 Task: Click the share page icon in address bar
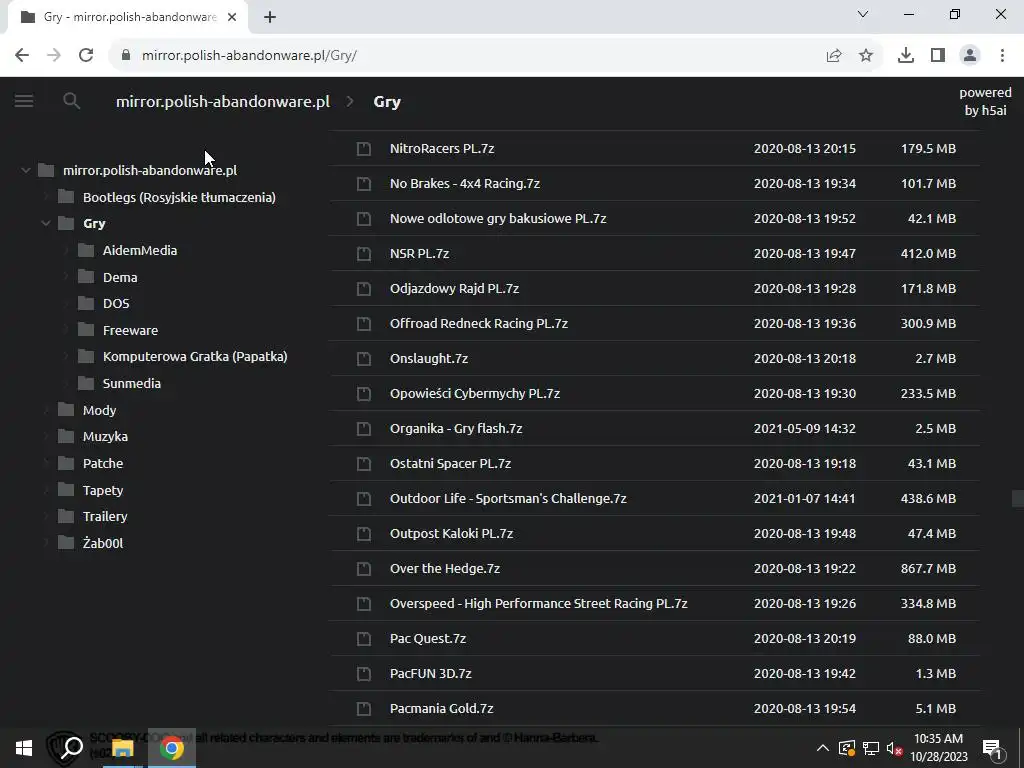point(833,56)
